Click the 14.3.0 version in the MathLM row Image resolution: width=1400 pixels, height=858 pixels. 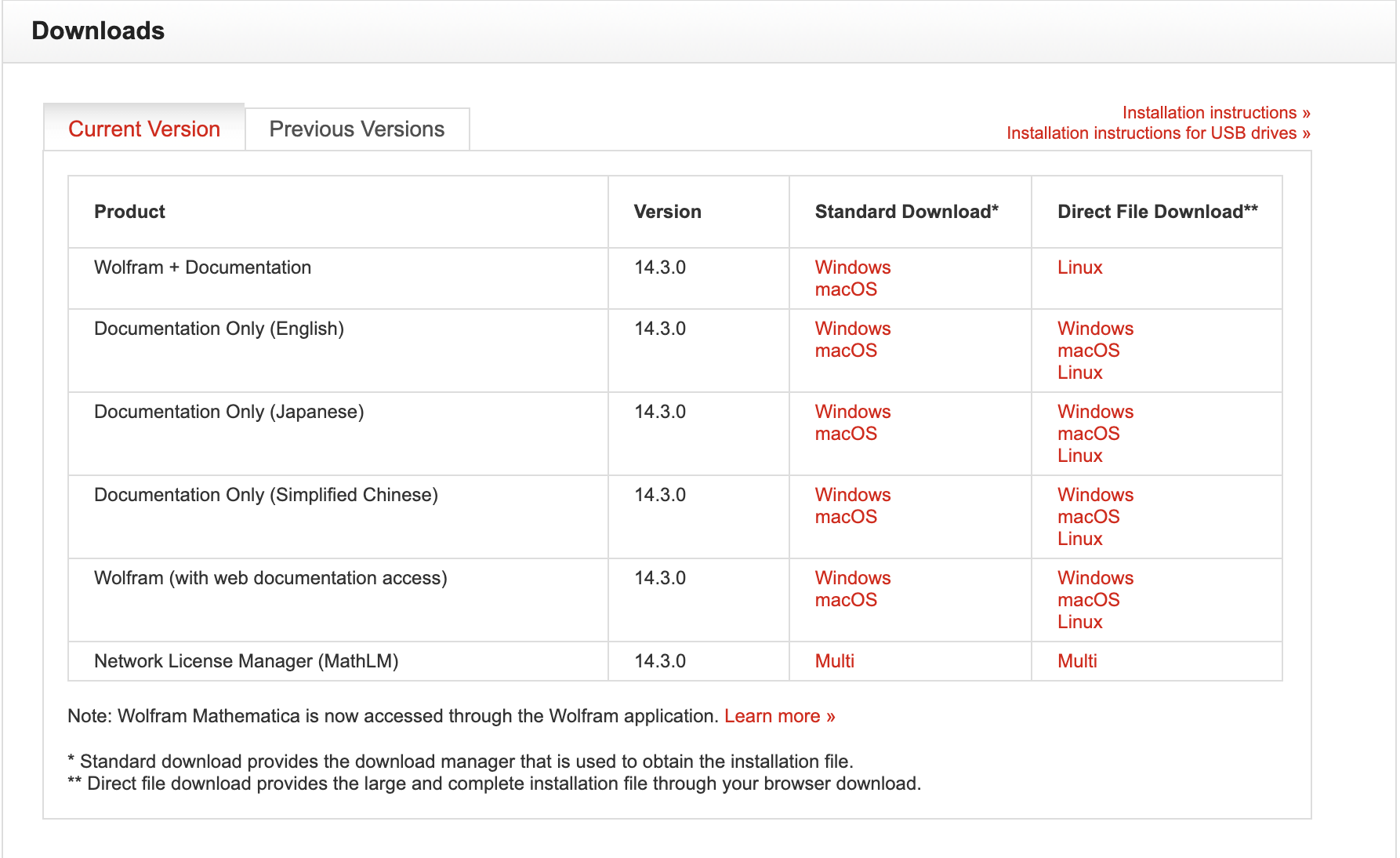pyautogui.click(x=660, y=661)
